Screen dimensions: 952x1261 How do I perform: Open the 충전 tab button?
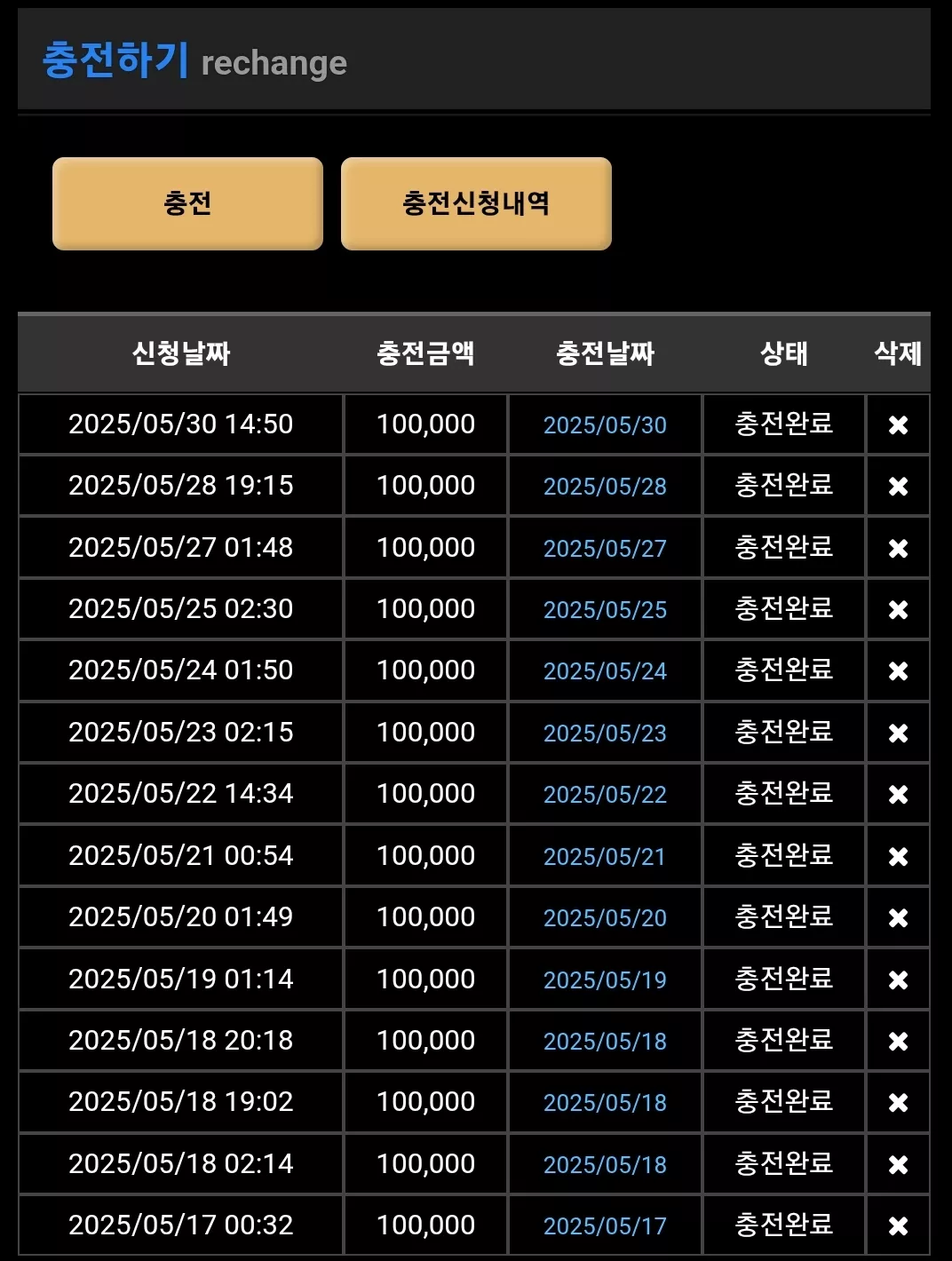point(187,203)
